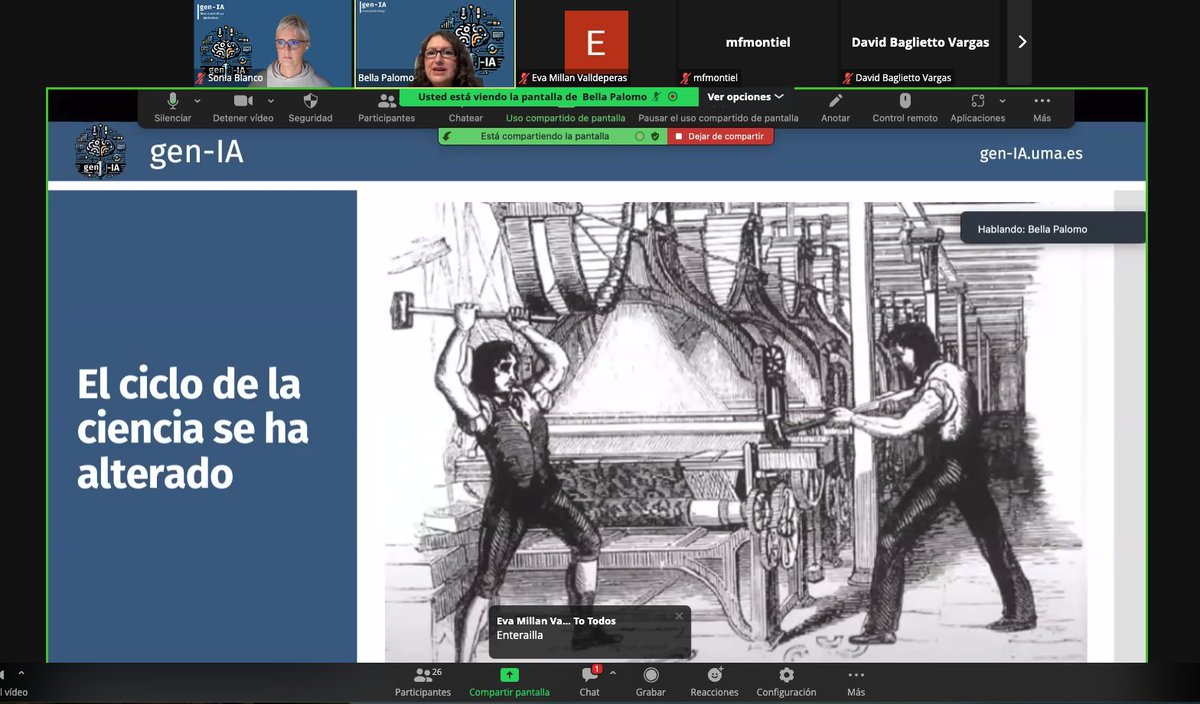Start recording with Grabar
This screenshot has width=1200, height=704.
[x=651, y=683]
